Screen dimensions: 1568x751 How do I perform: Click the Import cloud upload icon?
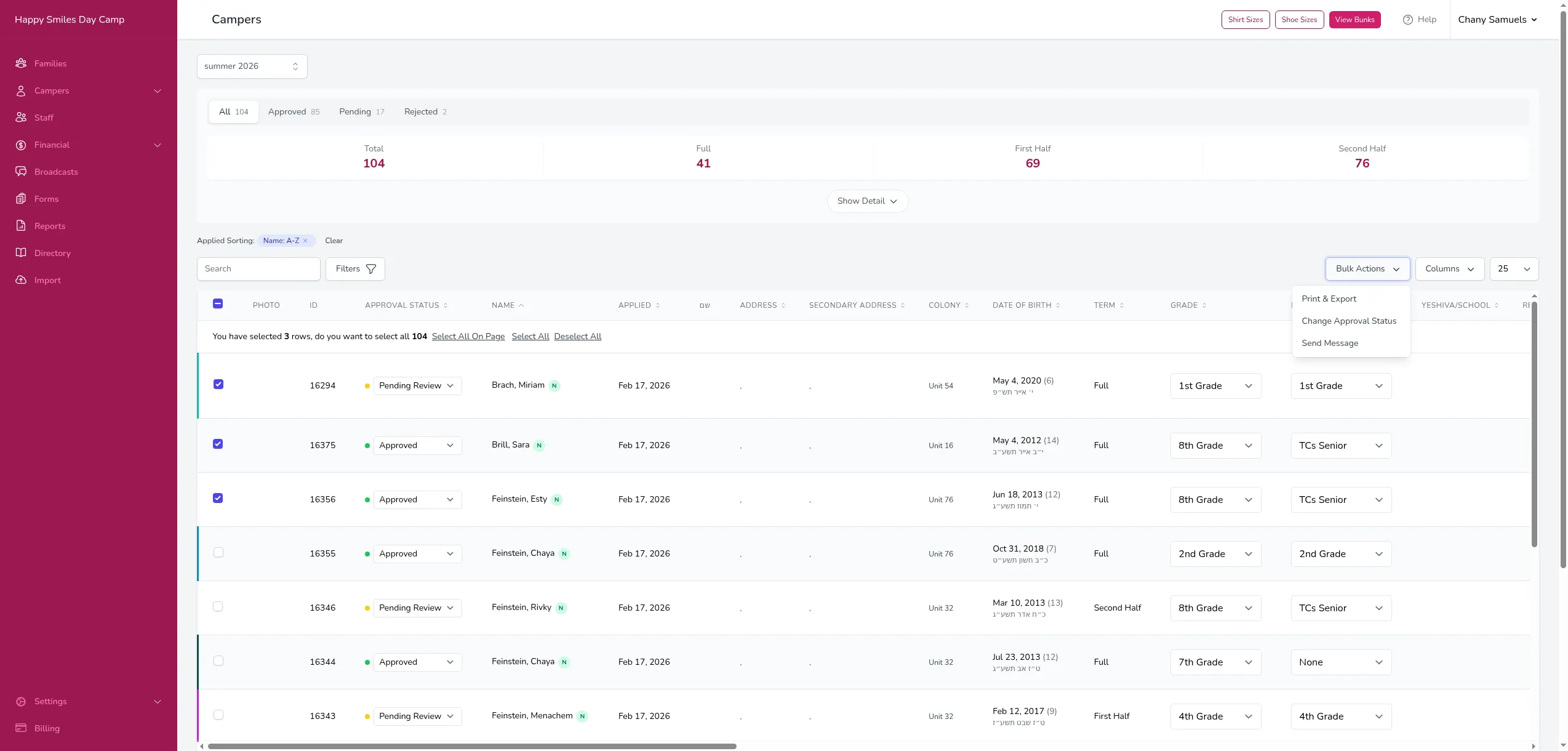click(x=21, y=280)
